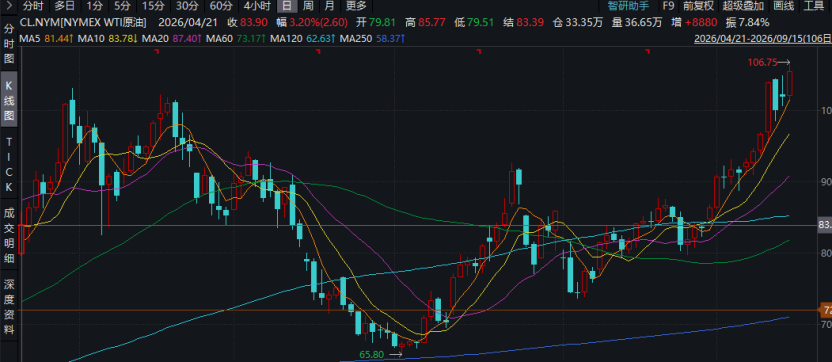Open TICK view in the left sidebar
The image size is (832, 362).
coord(8,164)
